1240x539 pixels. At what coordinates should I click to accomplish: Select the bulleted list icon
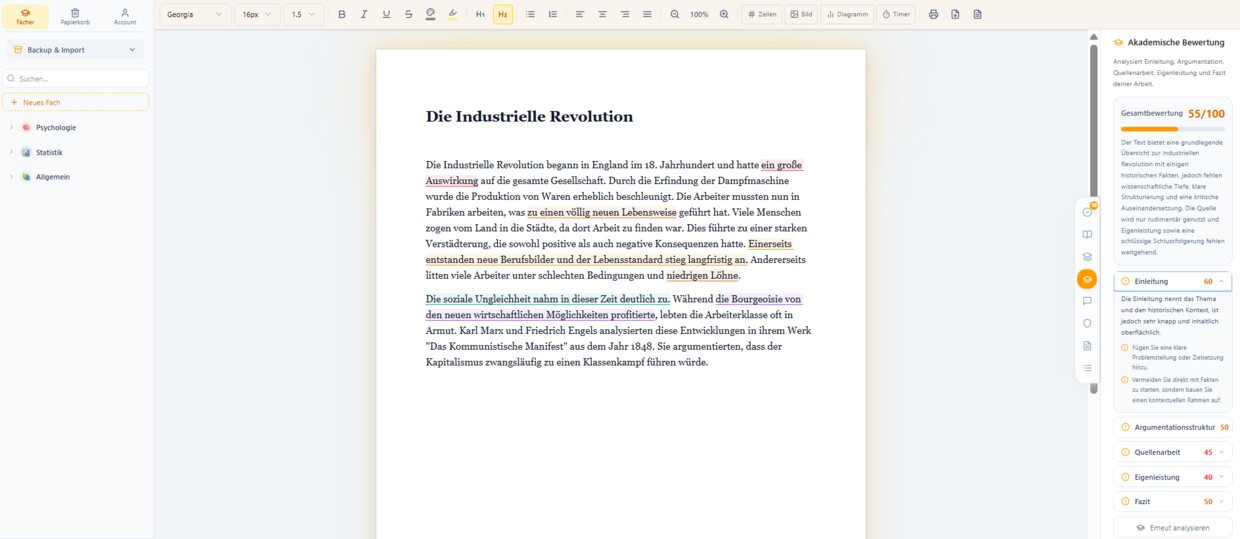point(530,15)
